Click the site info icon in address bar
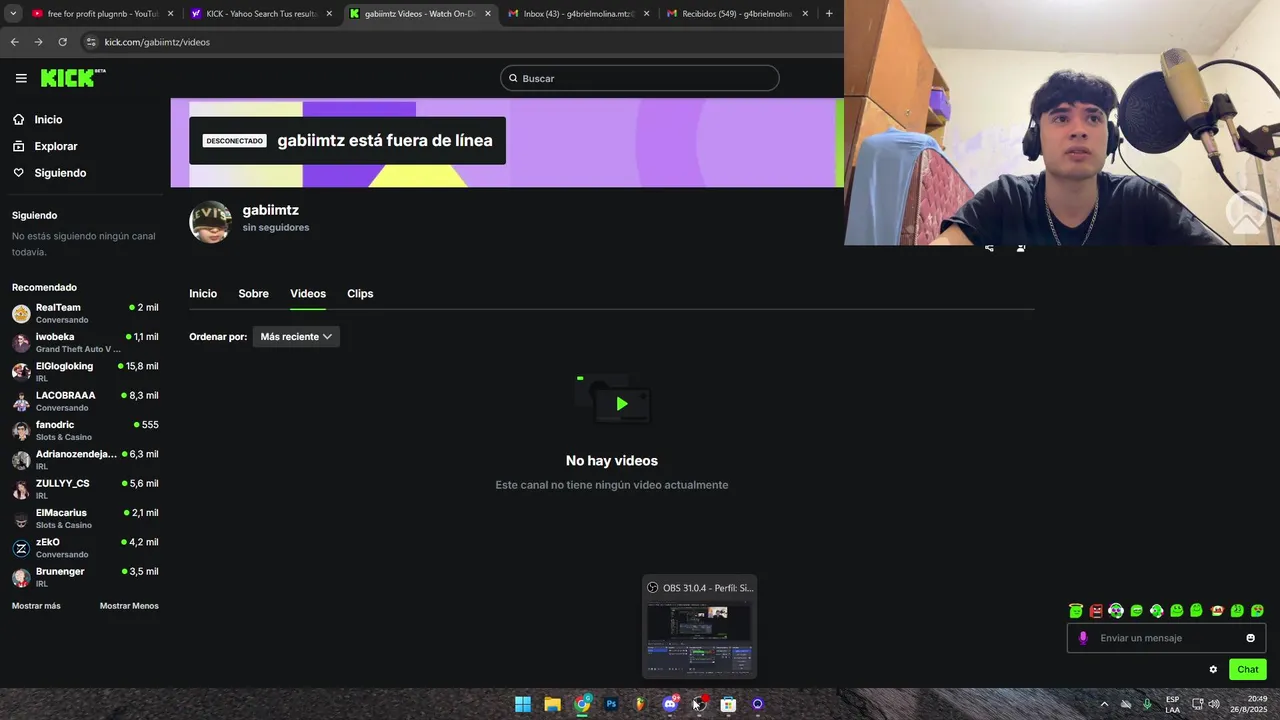The image size is (1280, 720). 91,42
